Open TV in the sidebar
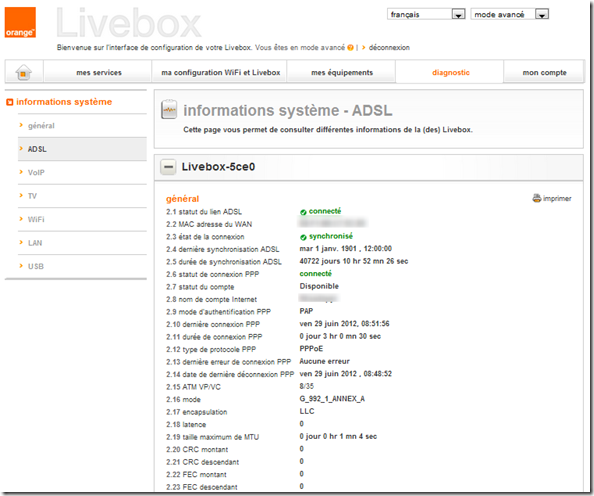 click(32, 196)
